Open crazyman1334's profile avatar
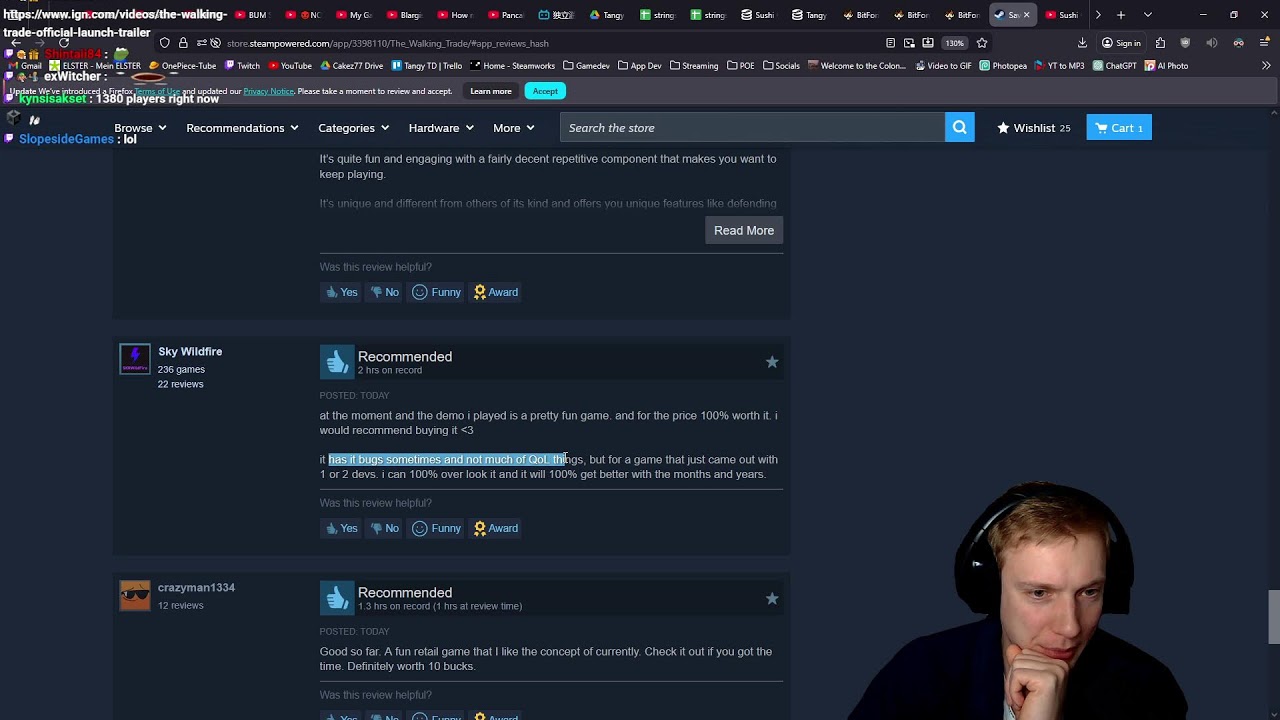This screenshot has height=720, width=1280. 135,595
